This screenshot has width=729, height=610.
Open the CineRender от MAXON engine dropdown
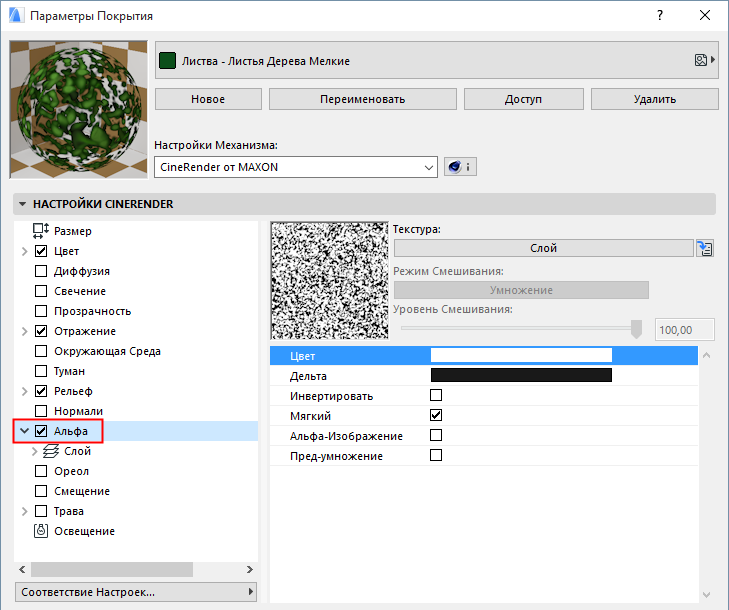pos(296,167)
